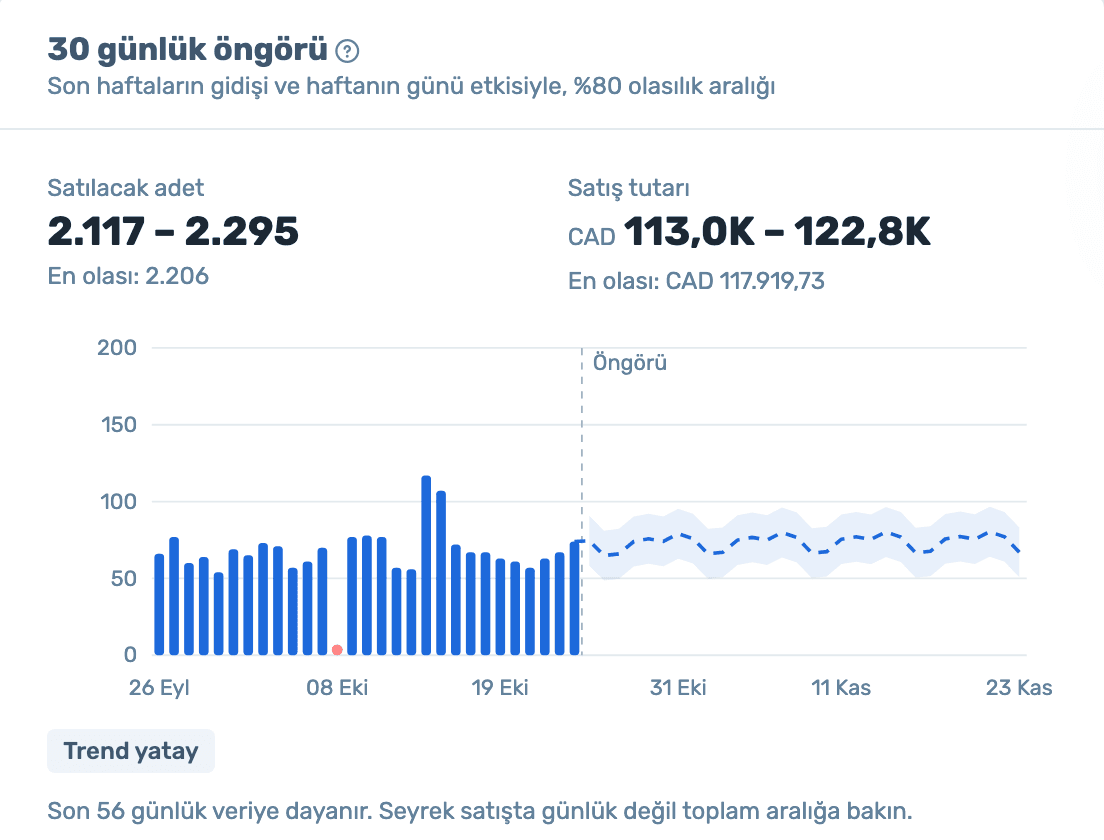The height and width of the screenshot is (840, 1104).
Task: Click the 50 y-axis value
Action: (123, 578)
